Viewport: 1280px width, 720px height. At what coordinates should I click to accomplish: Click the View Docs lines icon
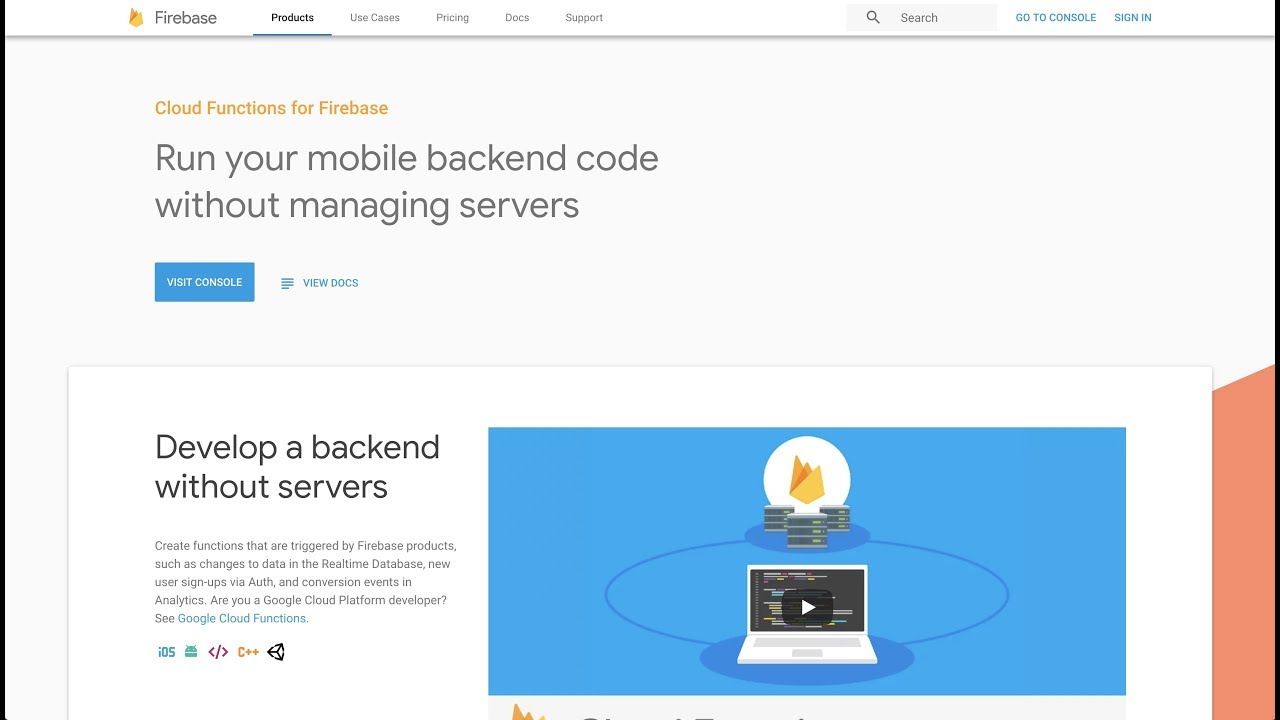287,283
